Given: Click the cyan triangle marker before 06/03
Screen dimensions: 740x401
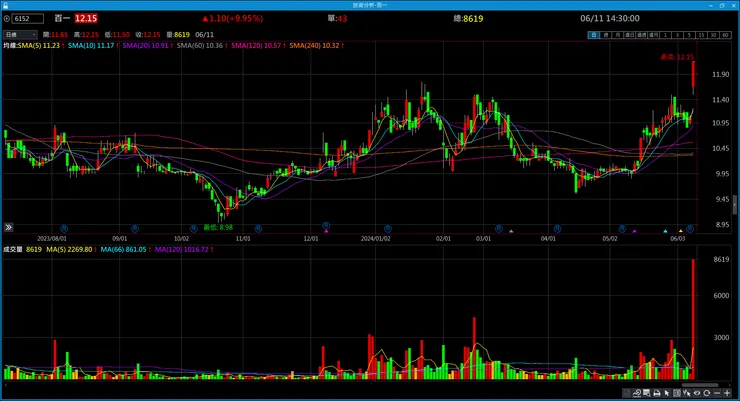Looking at the screenshot, I should click(x=665, y=231).
